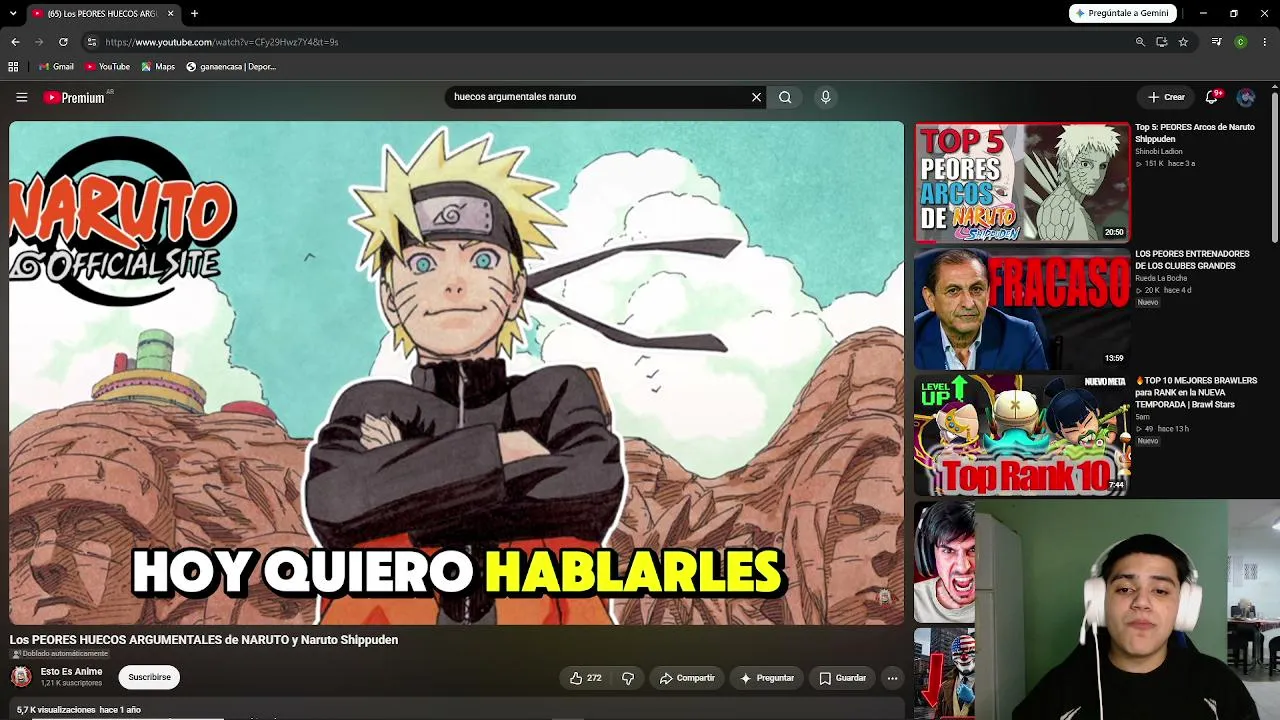This screenshot has width=1280, height=720.
Task: Open Chrome three-dot menu
Action: [1265, 42]
